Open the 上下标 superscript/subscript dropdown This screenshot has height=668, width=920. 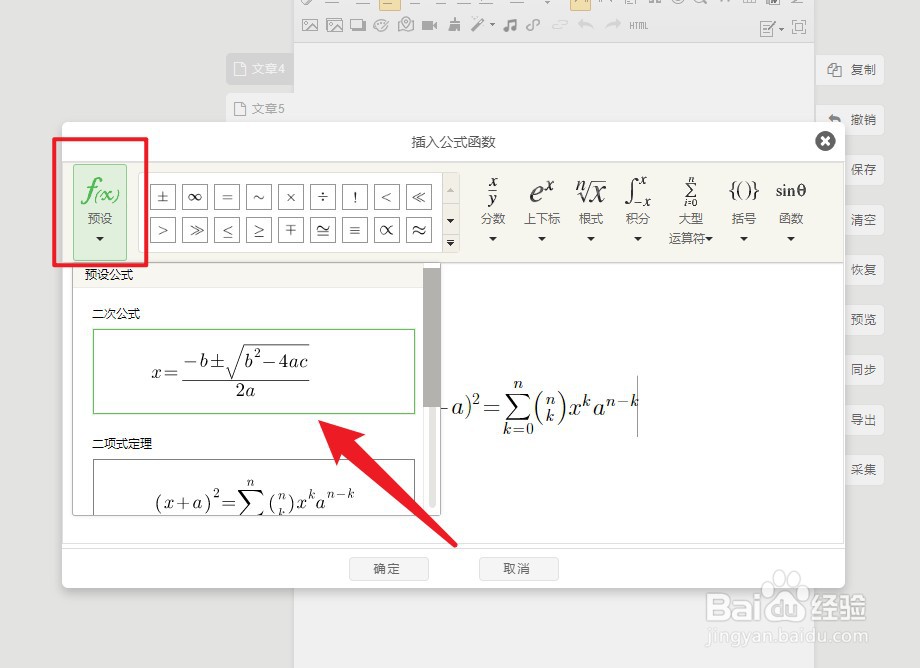click(x=542, y=209)
